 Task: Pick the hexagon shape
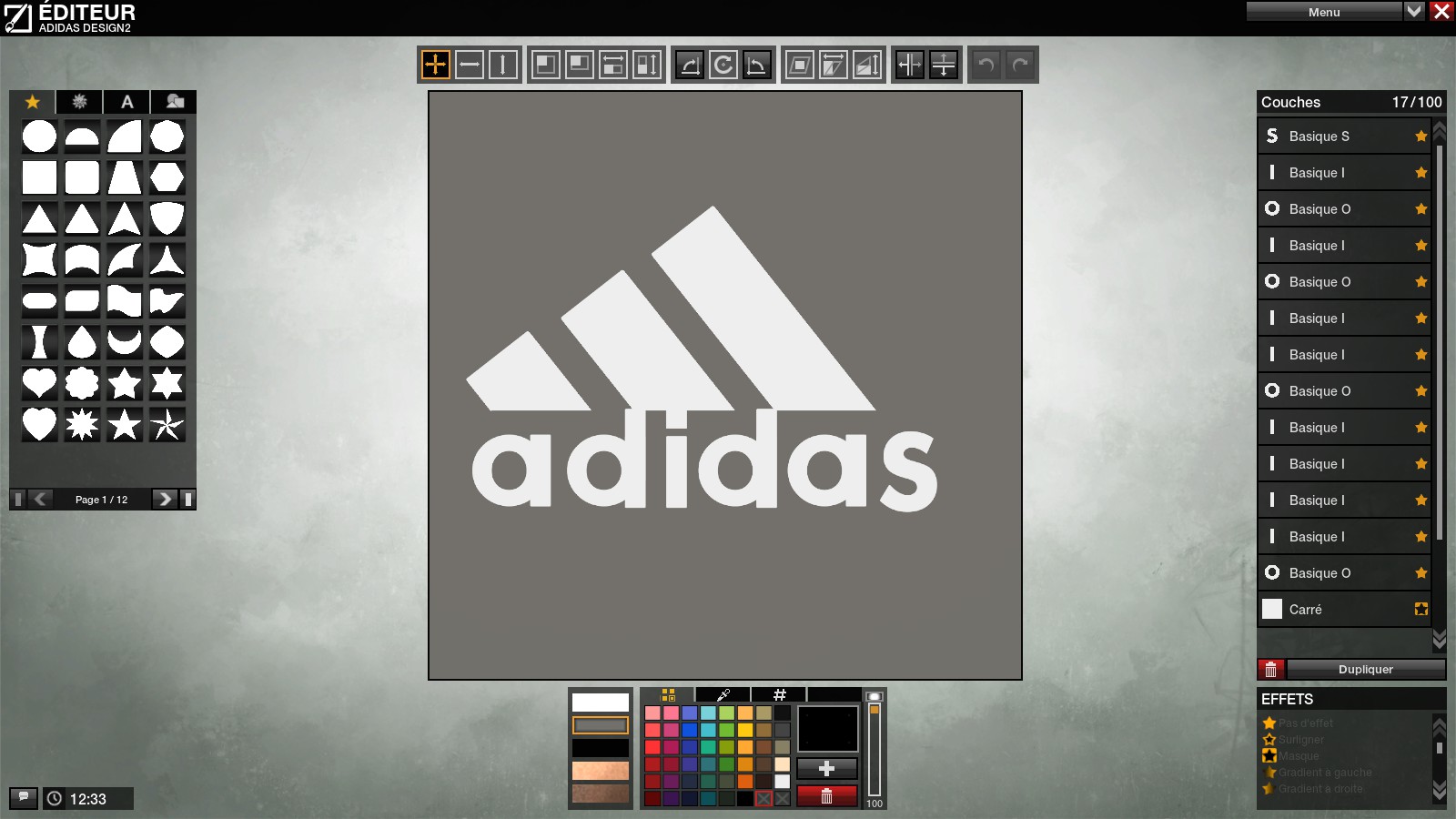point(167,177)
